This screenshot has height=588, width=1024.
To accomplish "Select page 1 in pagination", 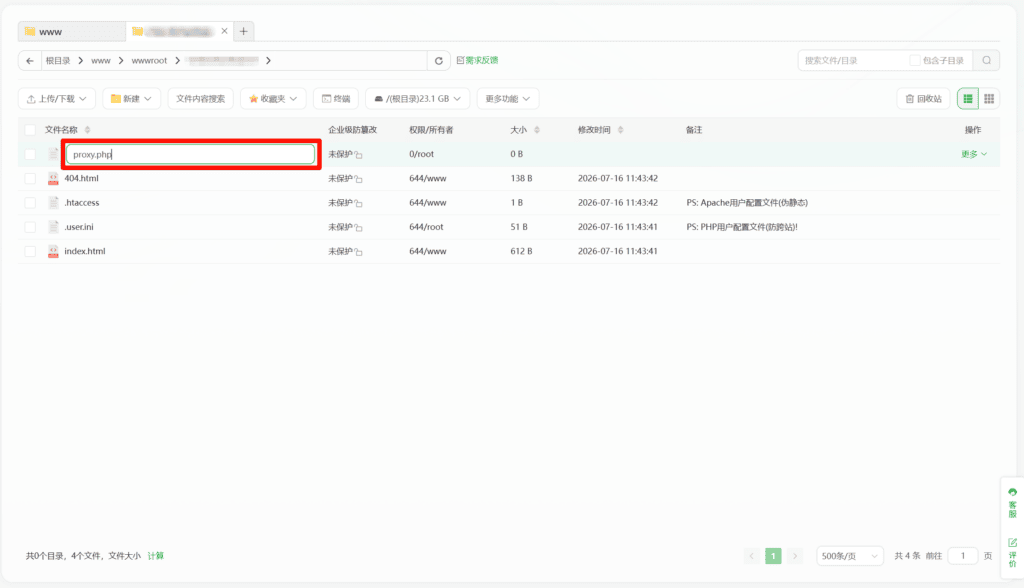I will (x=773, y=556).
